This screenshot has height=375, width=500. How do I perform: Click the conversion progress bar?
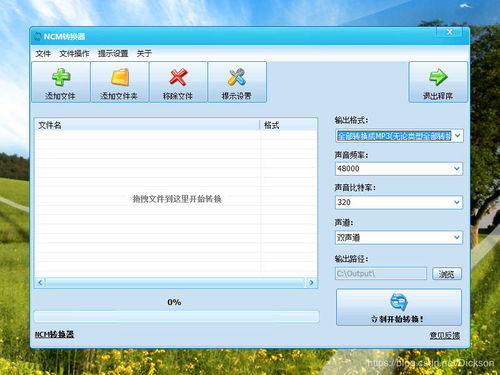point(176,316)
